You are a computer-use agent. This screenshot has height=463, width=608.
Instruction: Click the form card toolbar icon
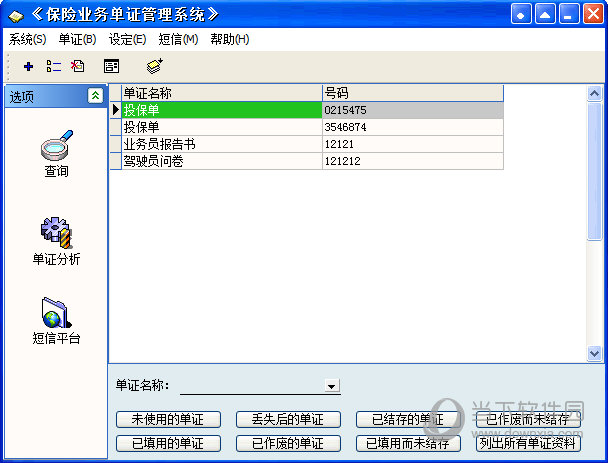click(111, 67)
